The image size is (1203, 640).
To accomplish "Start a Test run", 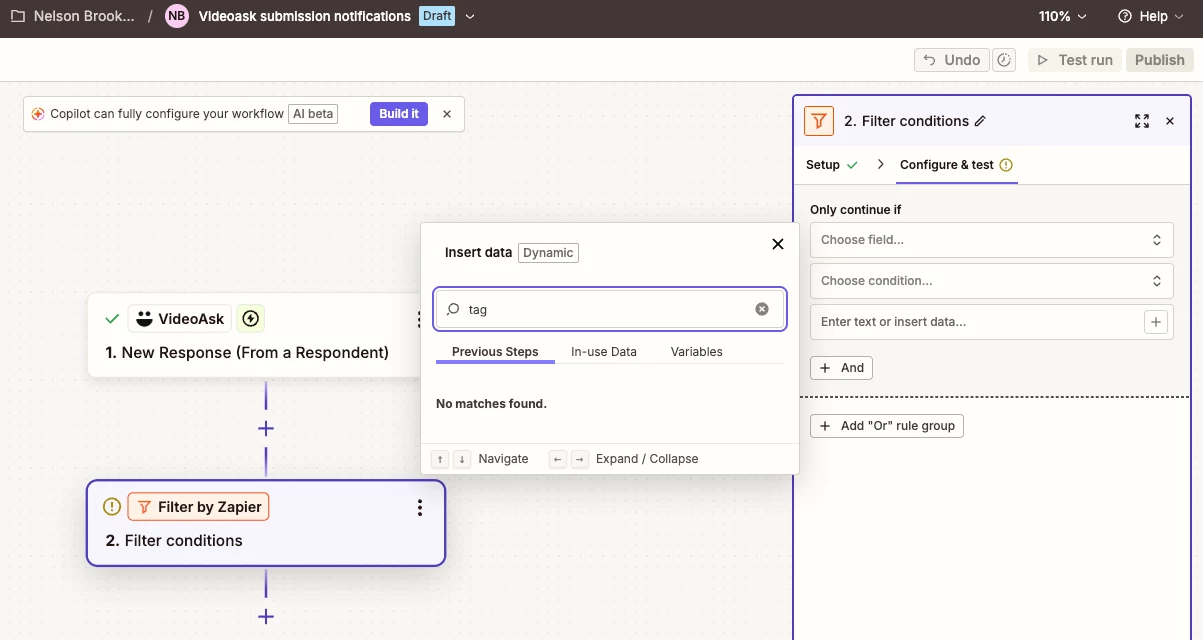I will 1075,60.
